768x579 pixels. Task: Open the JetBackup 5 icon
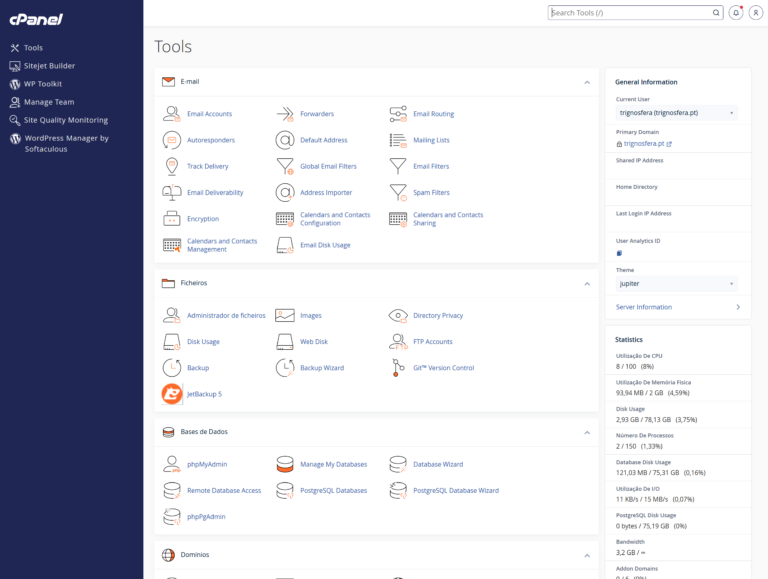point(172,394)
